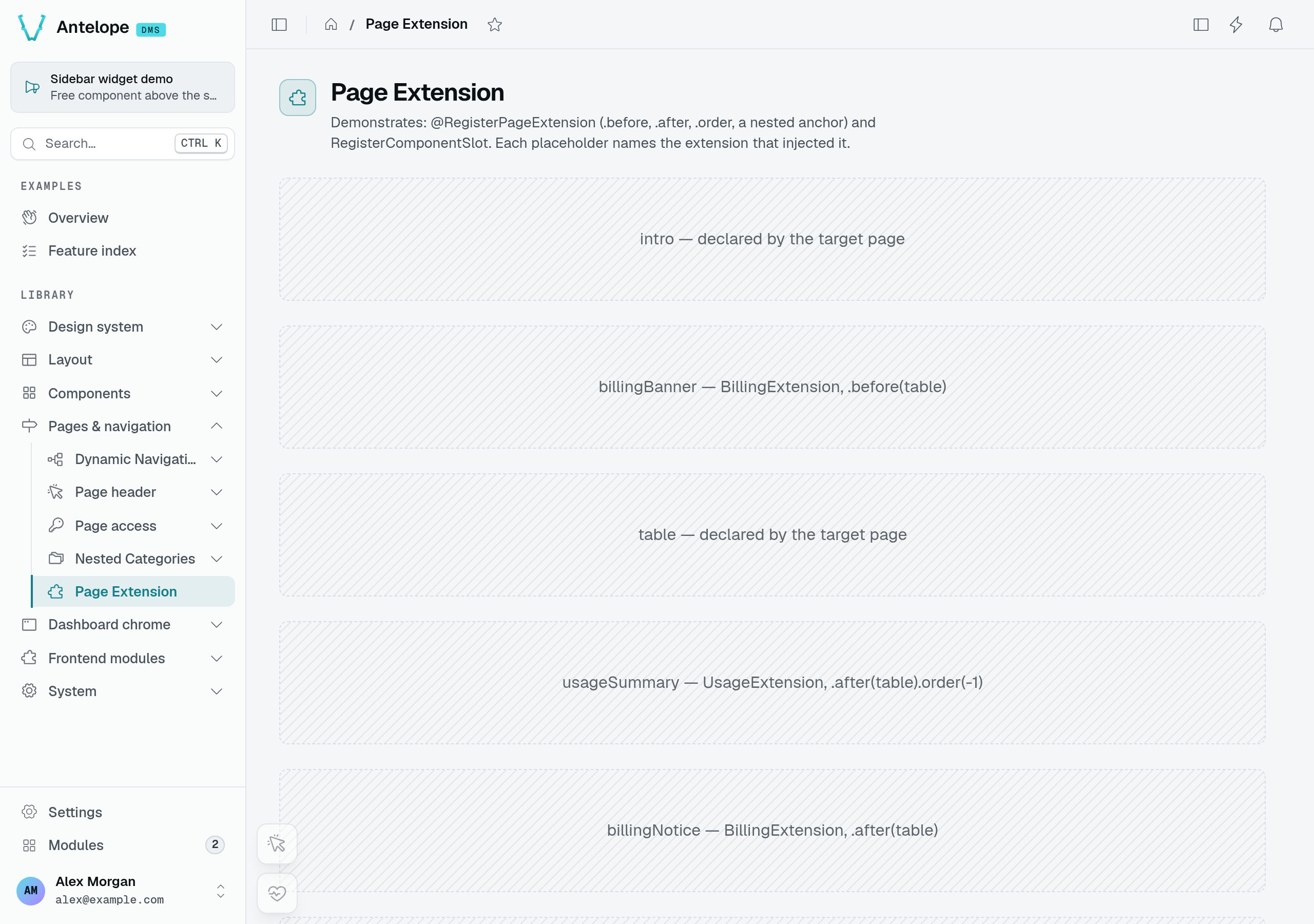Viewport: 1314px width, 924px height.
Task: Go to home via breadcrumb icon
Action: coord(331,25)
